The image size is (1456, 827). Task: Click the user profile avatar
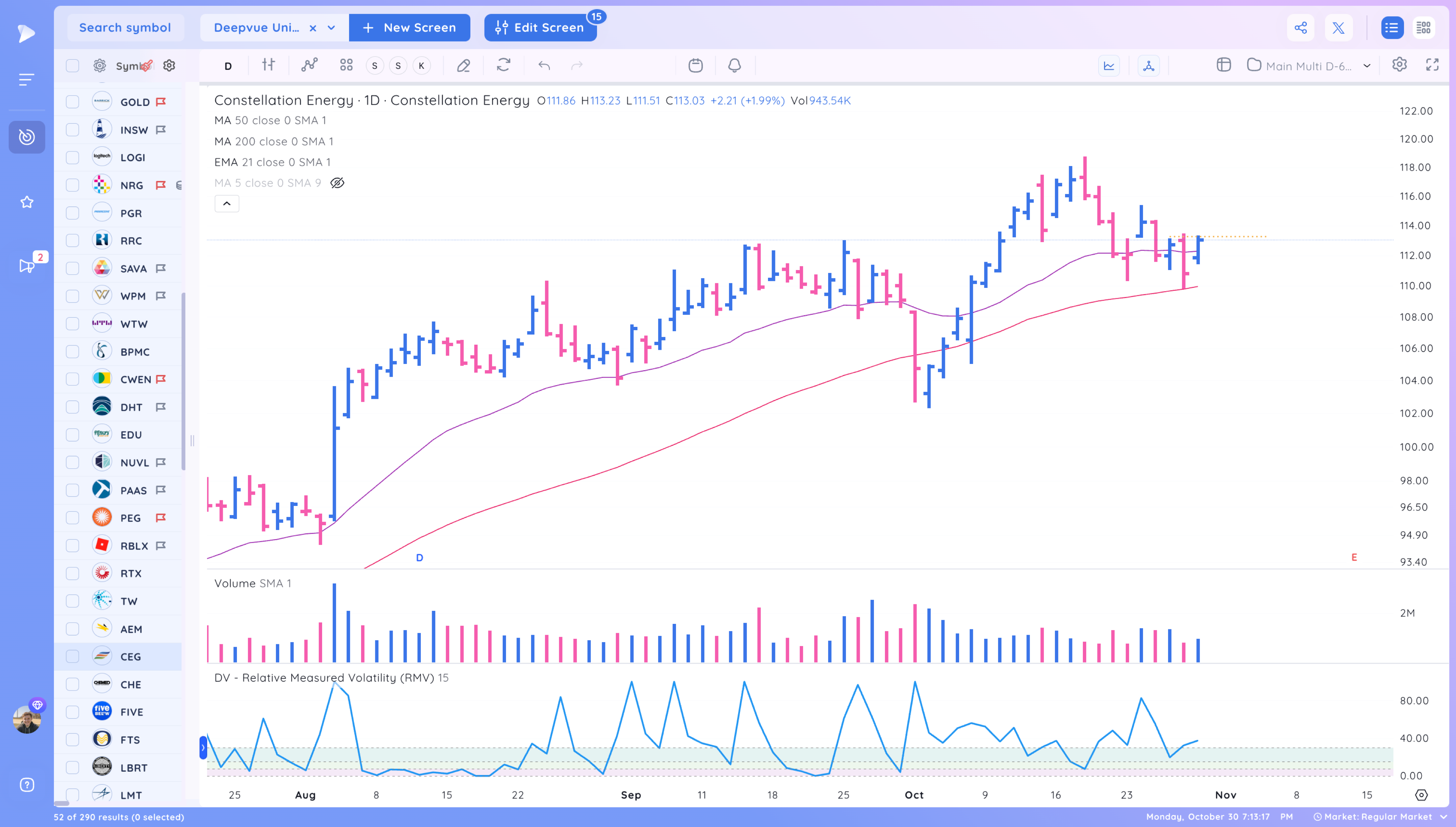click(27, 719)
